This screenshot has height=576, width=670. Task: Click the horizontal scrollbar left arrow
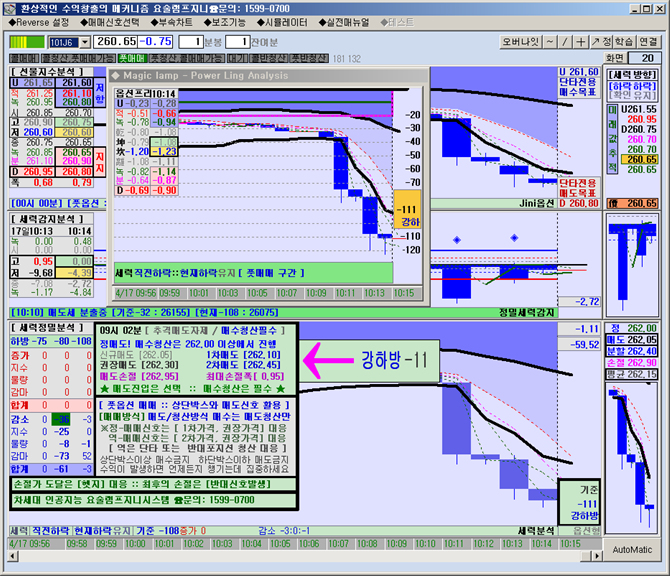click(x=13, y=555)
